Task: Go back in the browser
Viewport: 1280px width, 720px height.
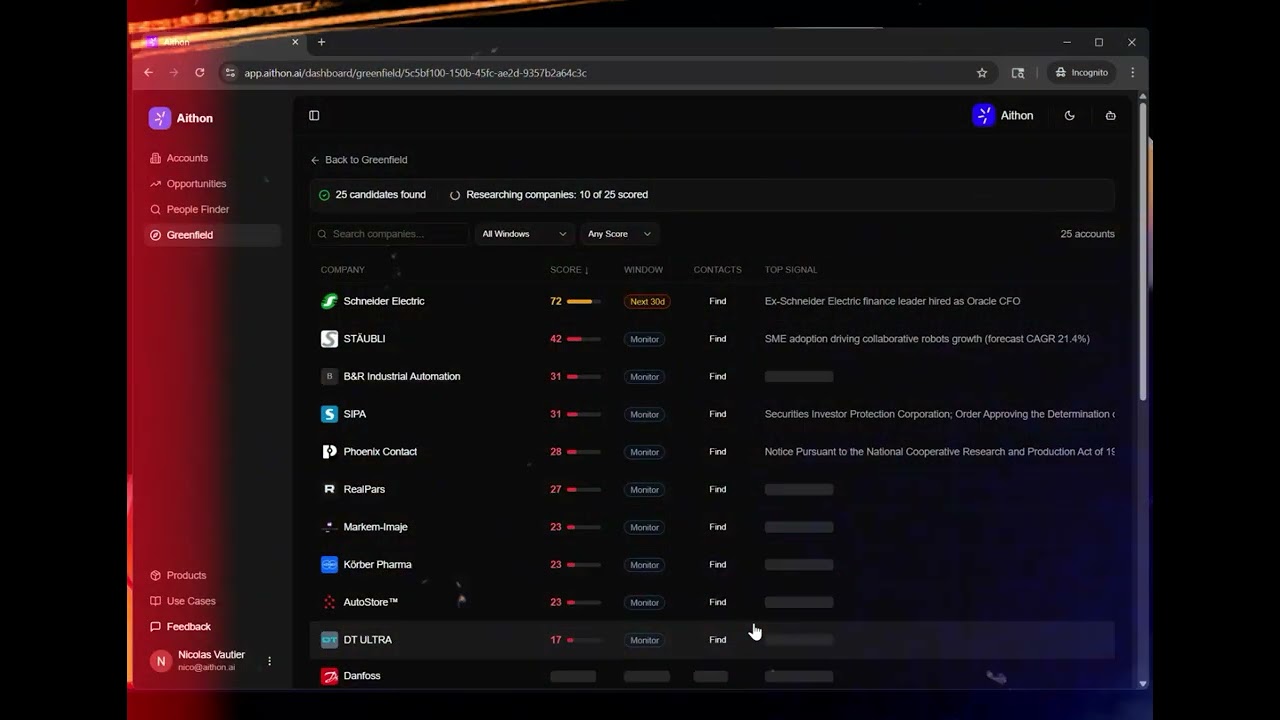Action: (148, 73)
